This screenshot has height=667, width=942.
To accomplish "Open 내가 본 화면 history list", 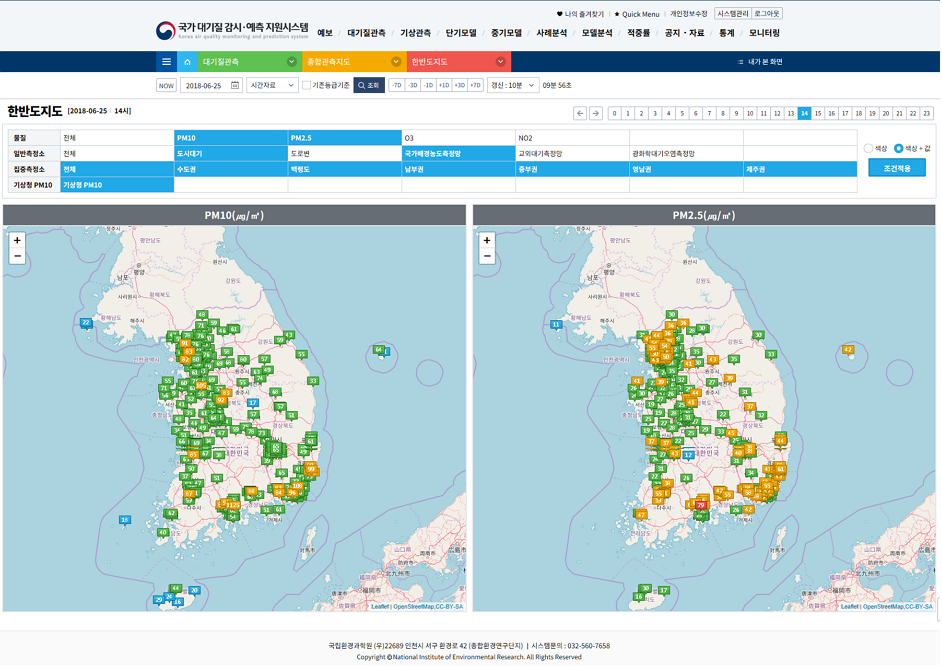I will point(760,62).
